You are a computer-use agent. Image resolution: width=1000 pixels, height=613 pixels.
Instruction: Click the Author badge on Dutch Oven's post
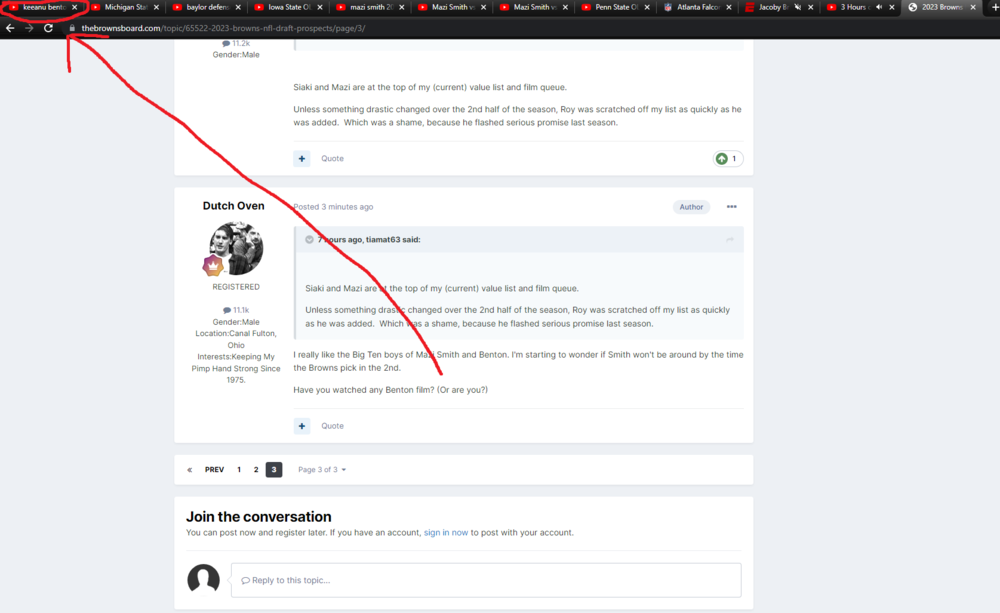click(x=691, y=207)
